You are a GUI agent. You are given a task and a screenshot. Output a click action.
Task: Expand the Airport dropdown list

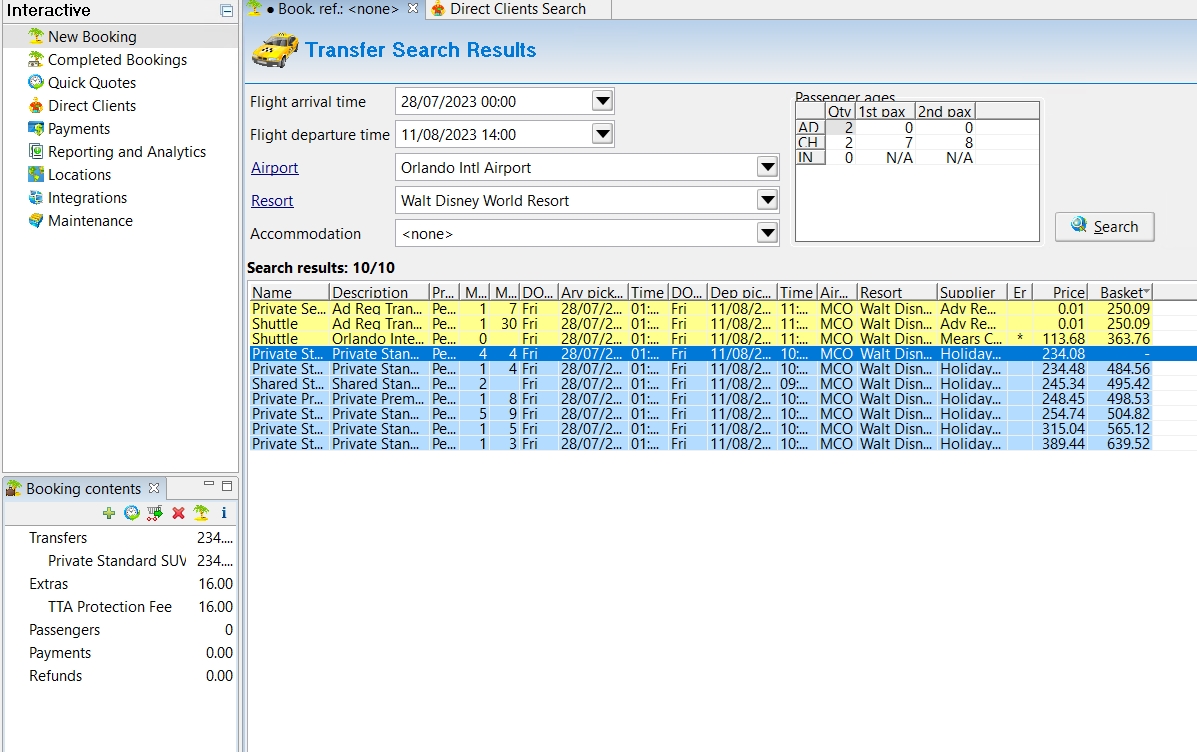pos(767,167)
